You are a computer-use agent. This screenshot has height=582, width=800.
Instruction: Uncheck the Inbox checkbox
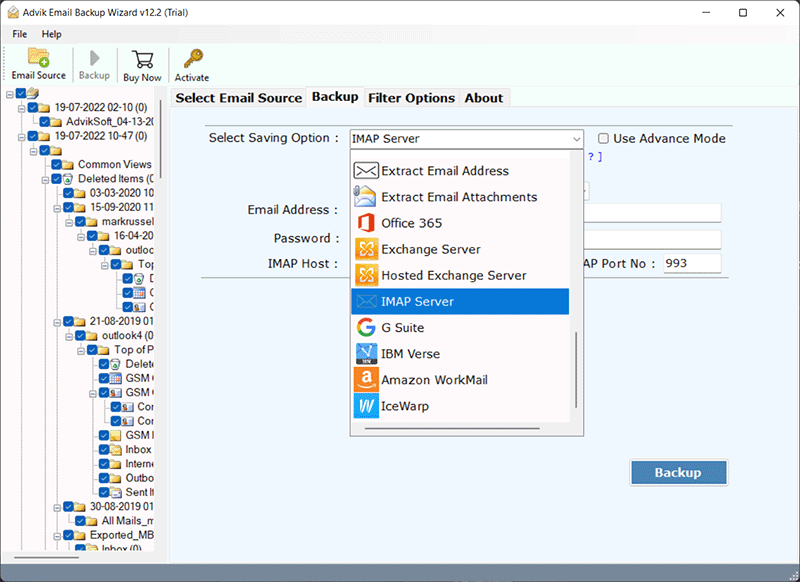[x=104, y=449]
